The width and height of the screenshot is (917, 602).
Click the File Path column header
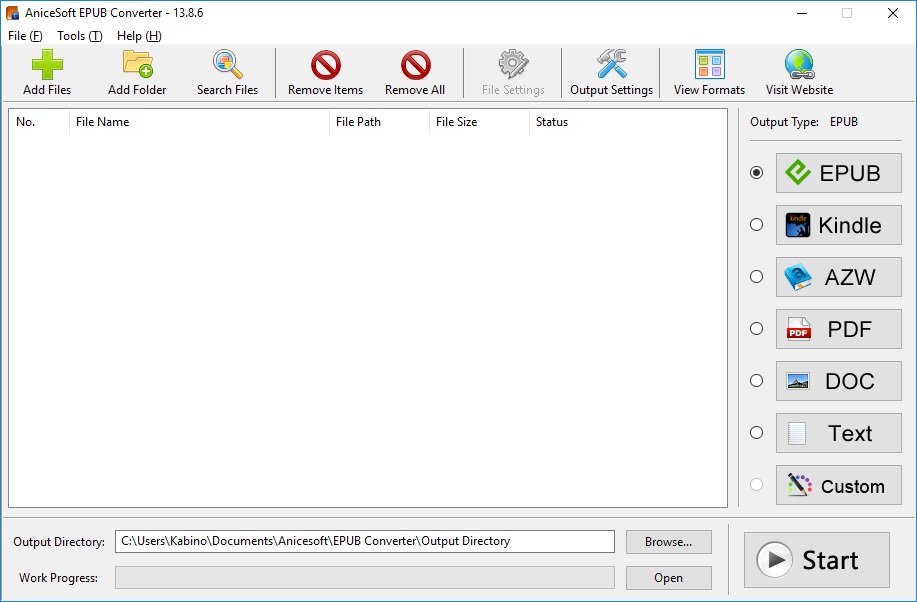tap(380, 122)
